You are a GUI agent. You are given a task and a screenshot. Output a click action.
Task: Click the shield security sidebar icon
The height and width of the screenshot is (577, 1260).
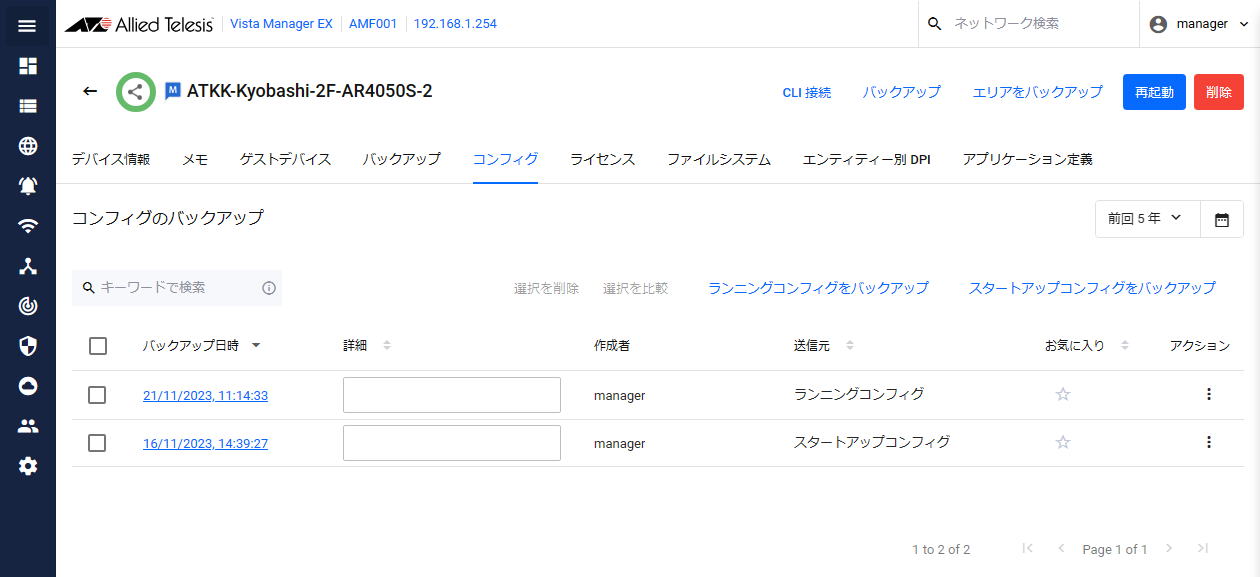coord(28,346)
